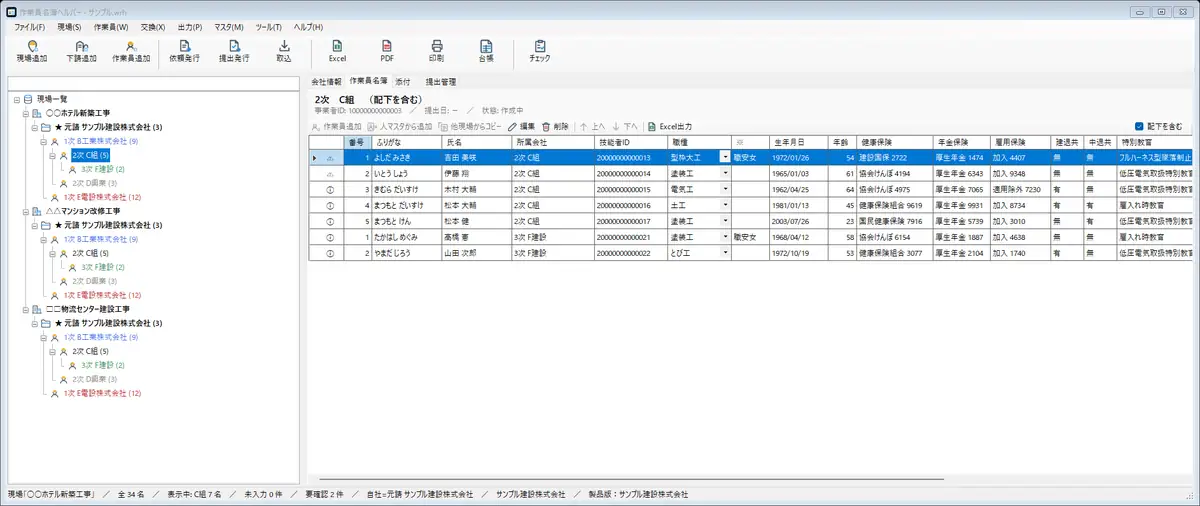Collapse the 二二物流センター建設工事 tree node
This screenshot has height=506, width=1200.
25,310
